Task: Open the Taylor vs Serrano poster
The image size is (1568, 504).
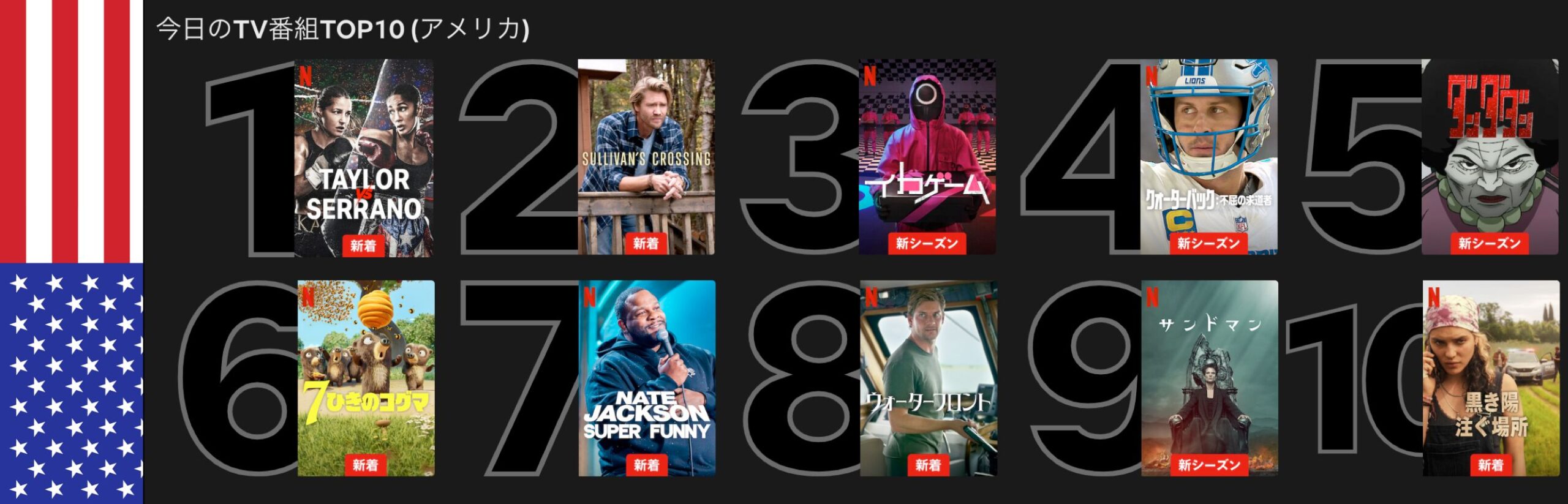Action: (x=364, y=157)
